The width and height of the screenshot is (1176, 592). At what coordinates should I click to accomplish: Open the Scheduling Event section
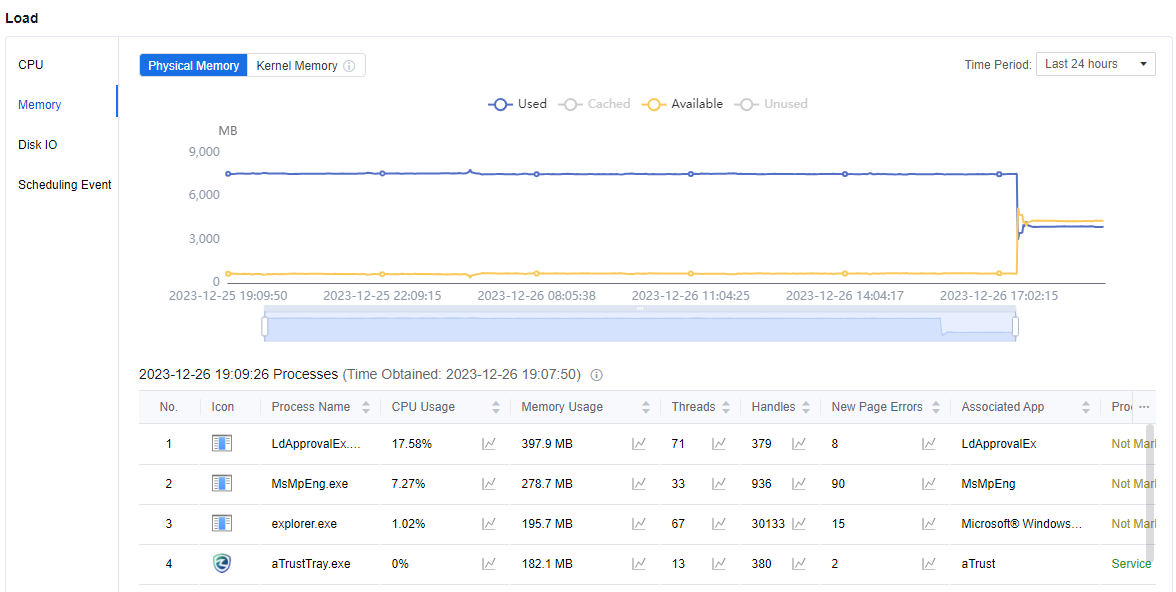pos(65,185)
